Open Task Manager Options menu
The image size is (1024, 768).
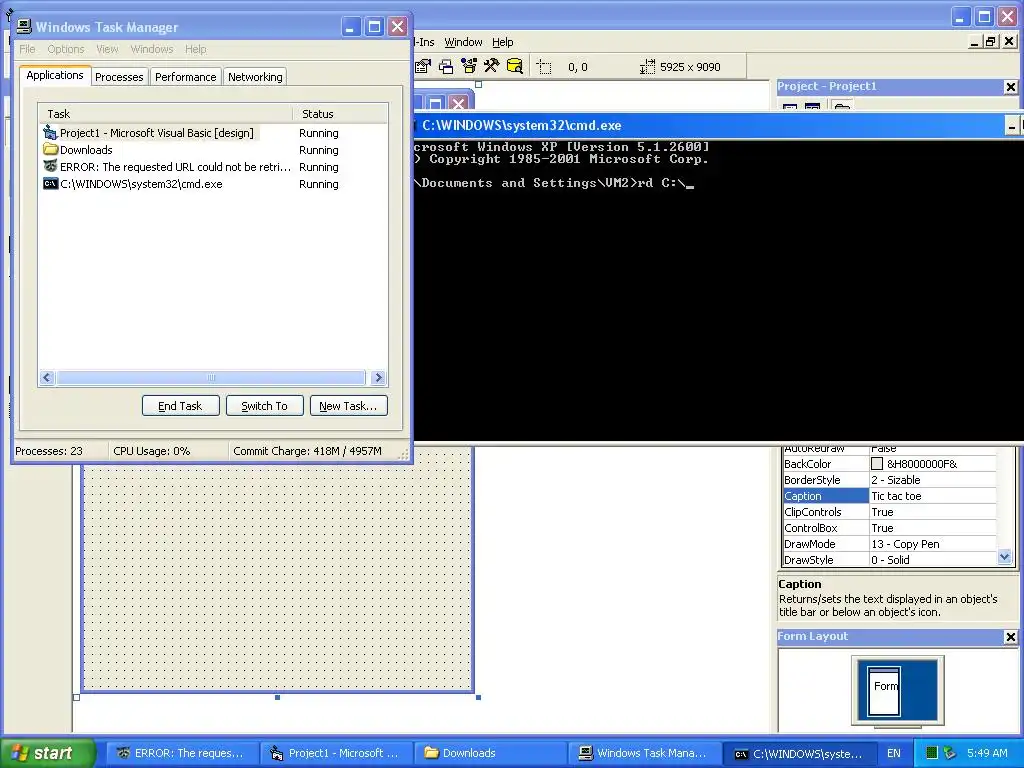click(65, 49)
